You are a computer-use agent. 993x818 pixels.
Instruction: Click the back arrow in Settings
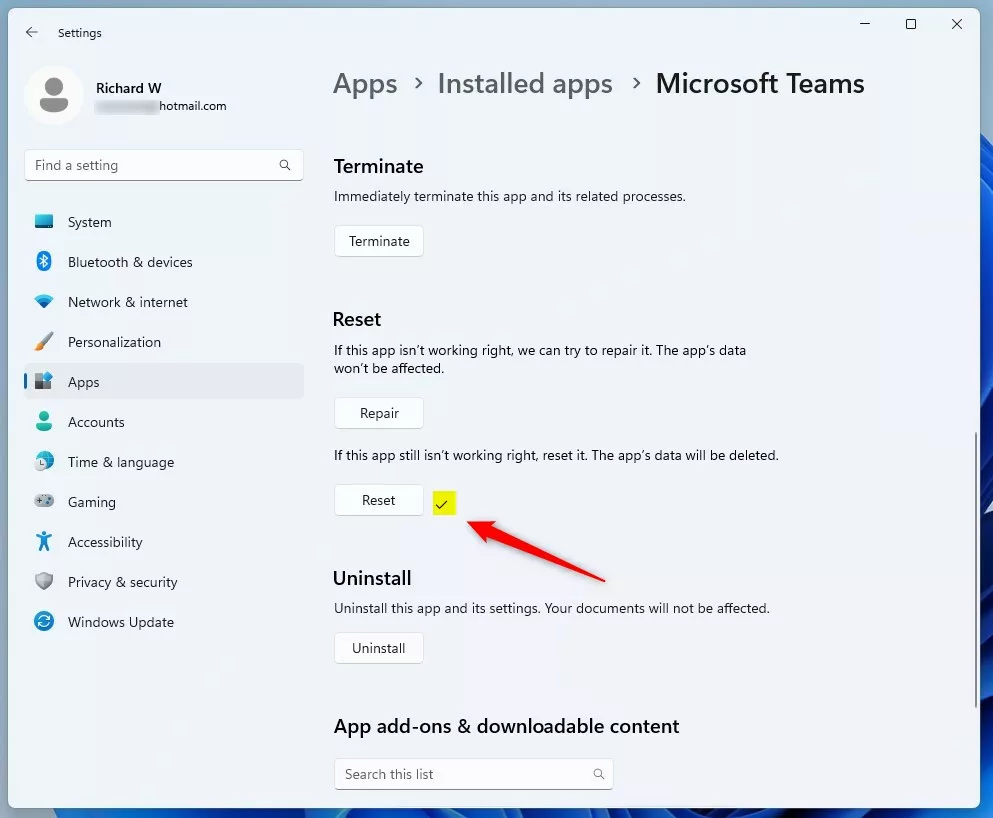point(32,32)
